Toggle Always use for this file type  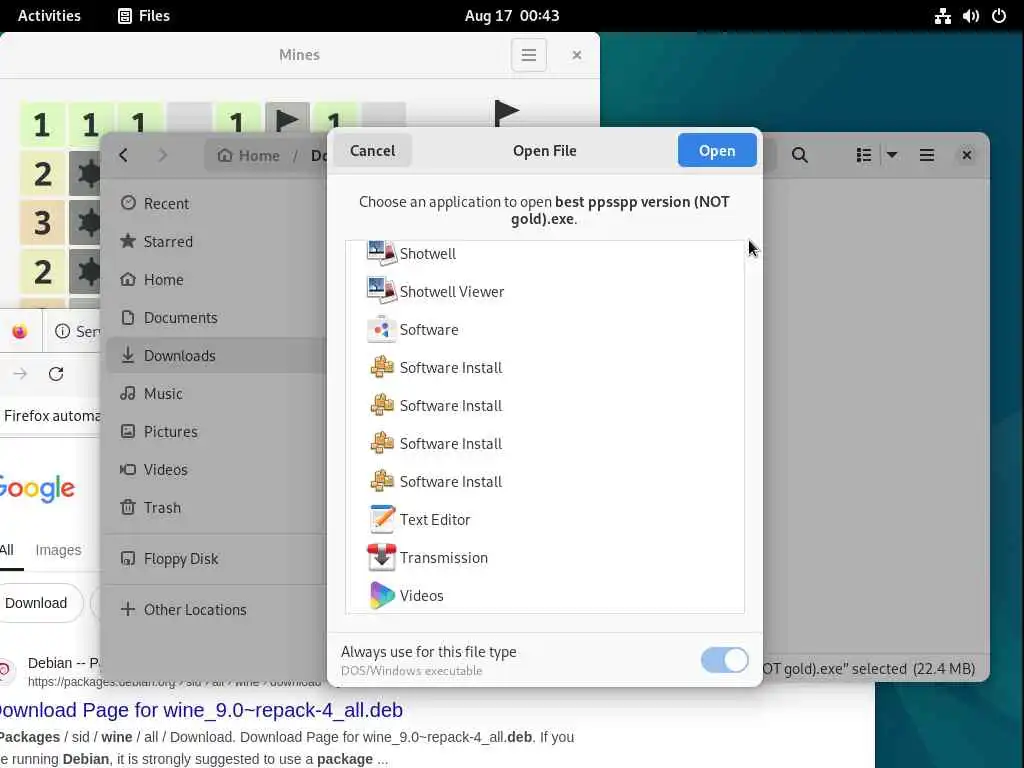724,660
